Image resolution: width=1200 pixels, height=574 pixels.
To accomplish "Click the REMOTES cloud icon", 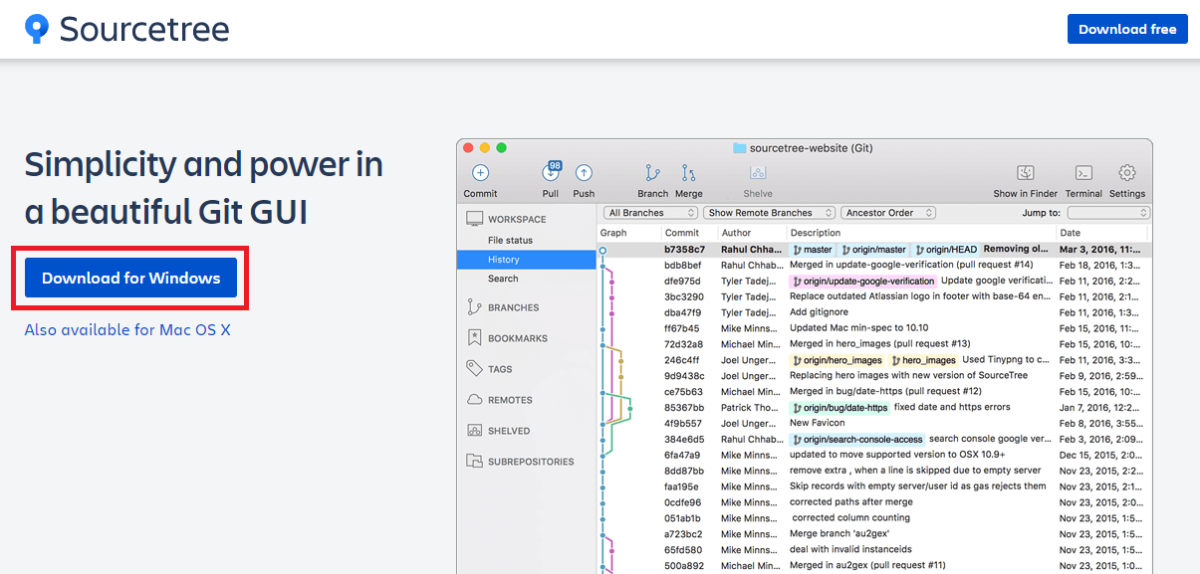I will (474, 400).
